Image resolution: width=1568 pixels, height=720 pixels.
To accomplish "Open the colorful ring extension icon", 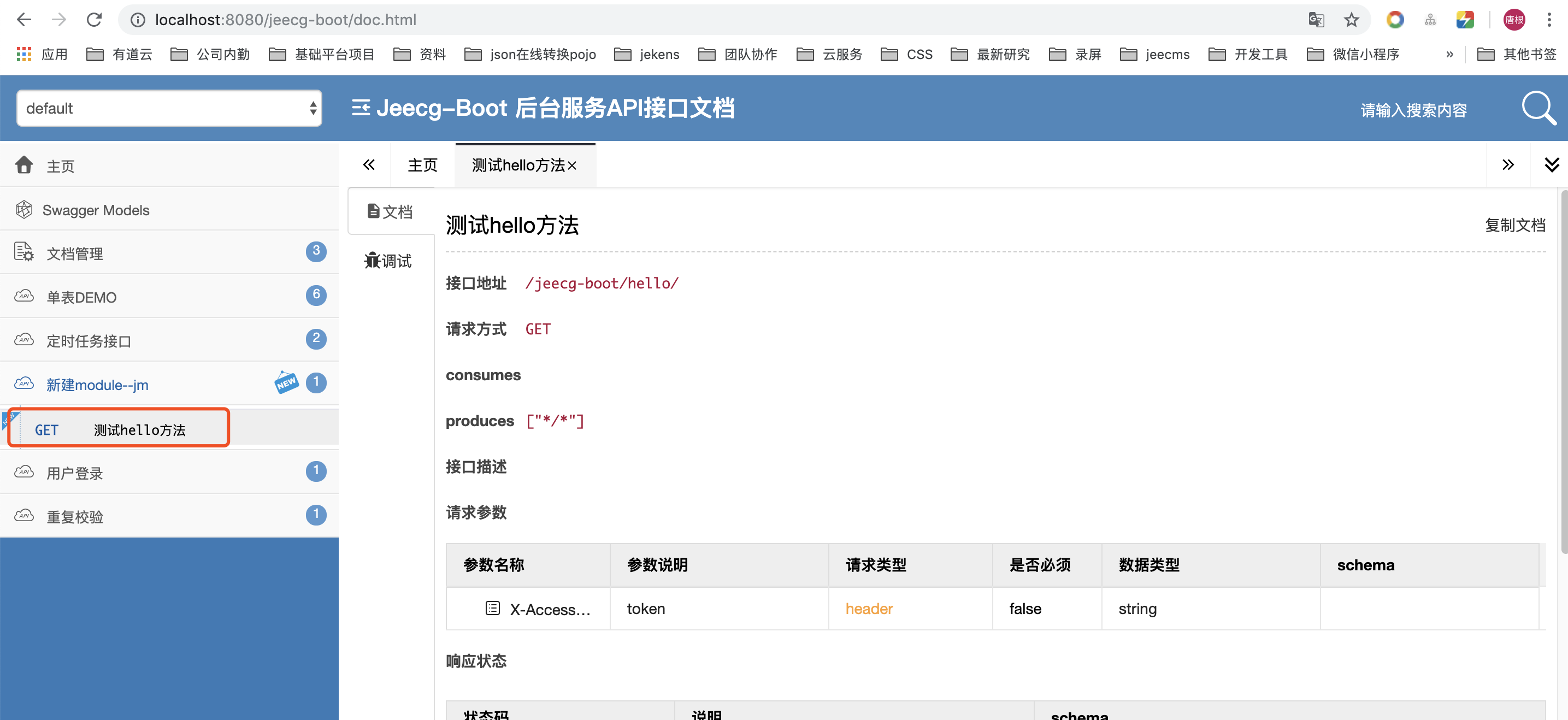I will click(1395, 20).
